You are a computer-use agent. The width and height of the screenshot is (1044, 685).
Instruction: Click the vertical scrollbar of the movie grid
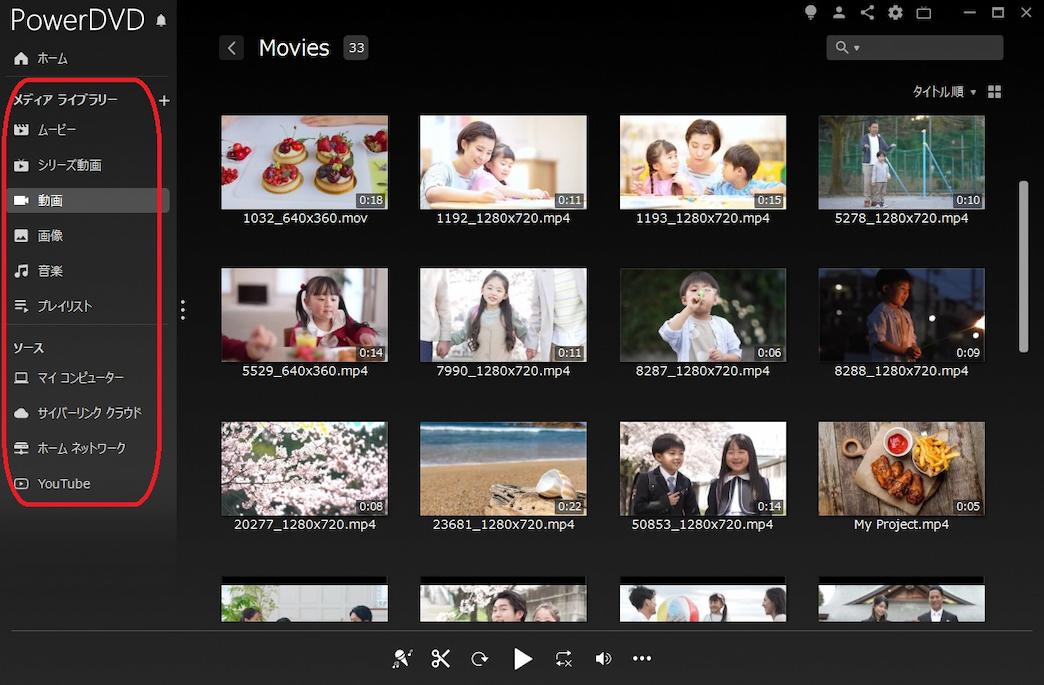pos(1023,266)
